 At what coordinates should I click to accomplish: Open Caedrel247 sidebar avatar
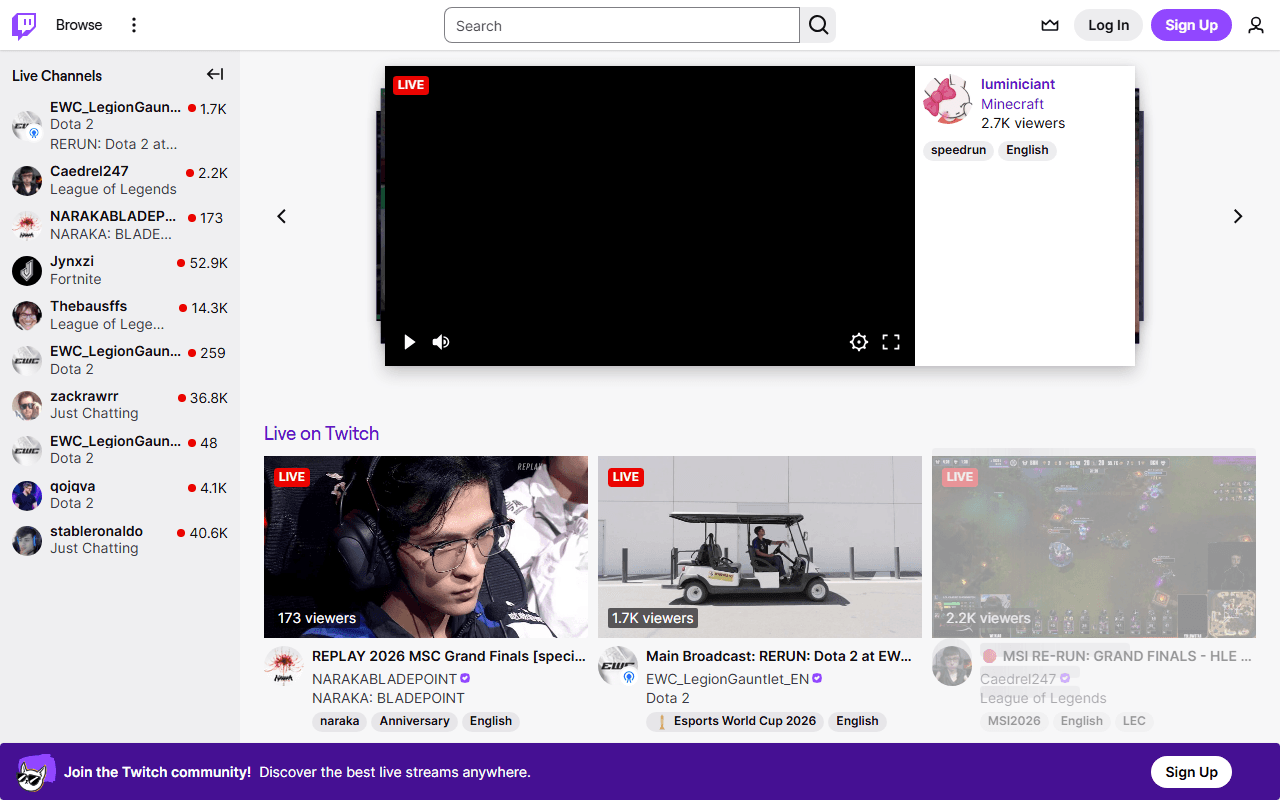coord(27,181)
